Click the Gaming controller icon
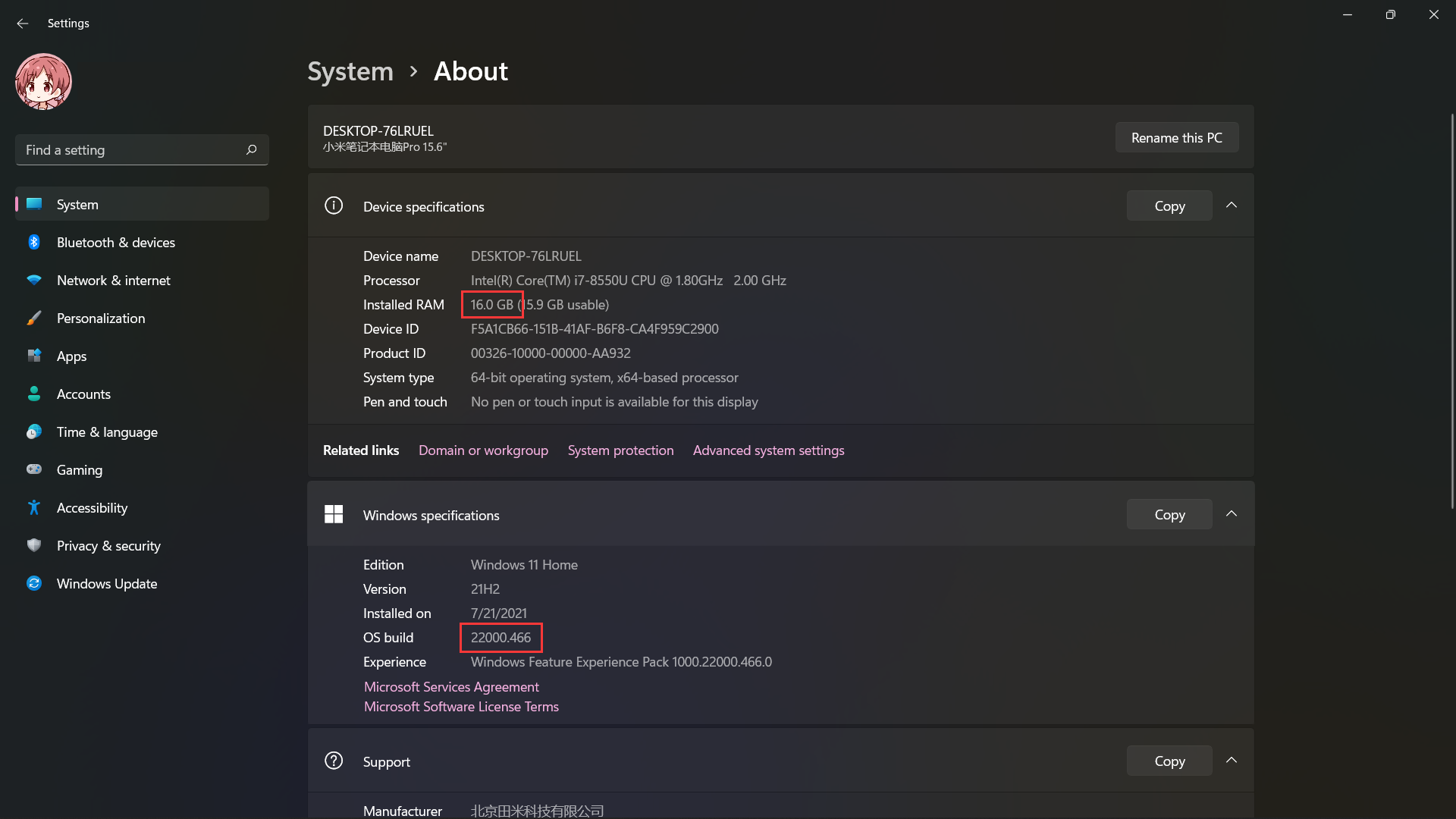The height and width of the screenshot is (819, 1456). tap(34, 469)
